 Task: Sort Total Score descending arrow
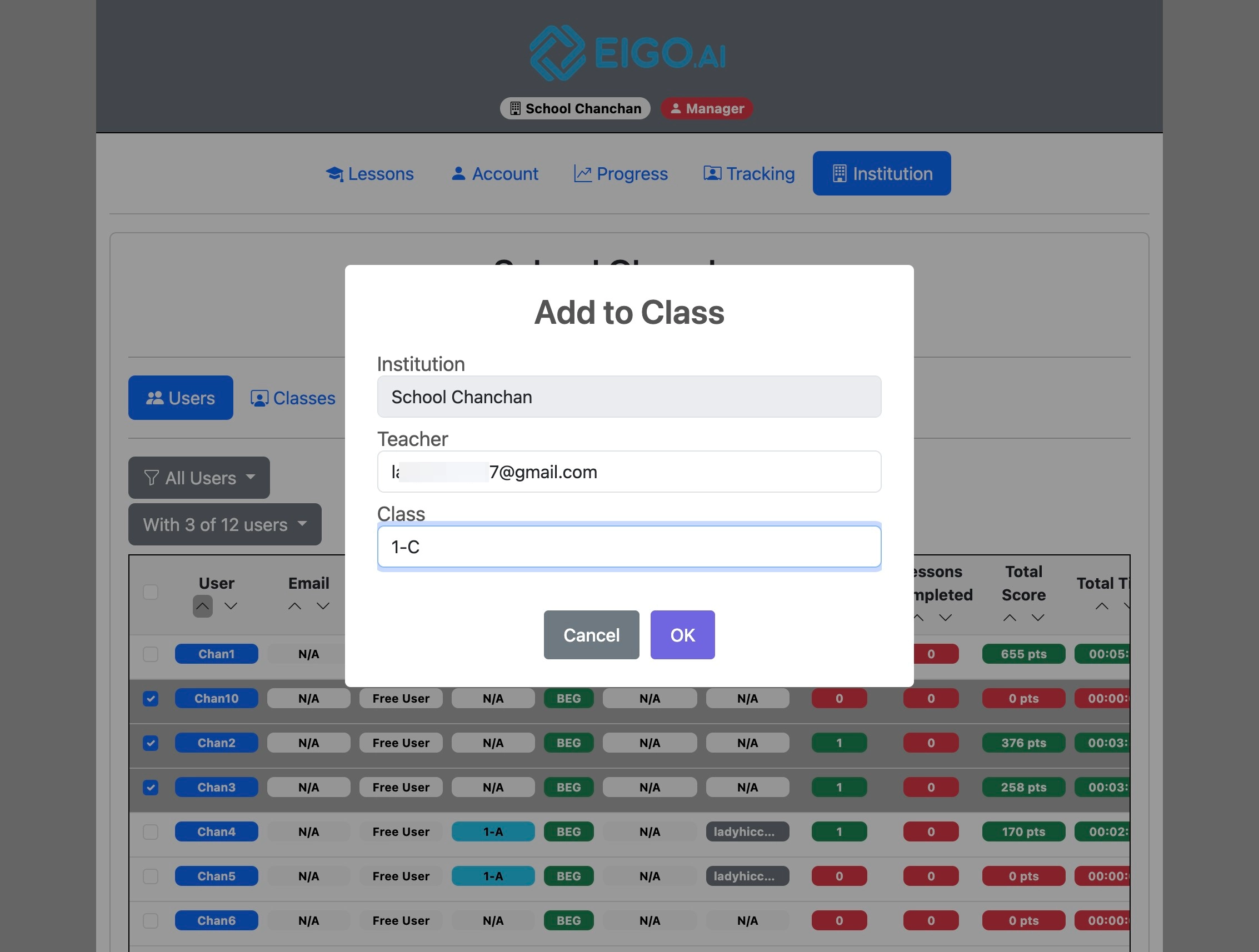click(1038, 618)
